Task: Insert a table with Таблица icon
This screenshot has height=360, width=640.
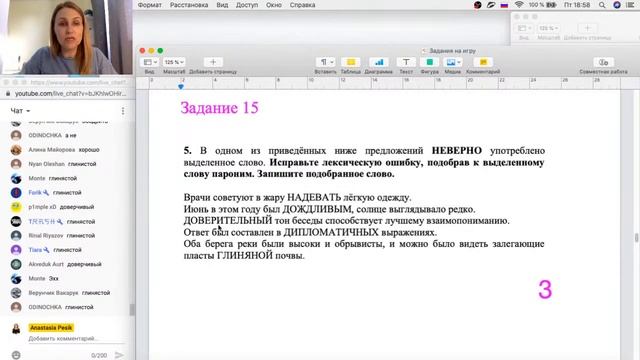Action: click(x=351, y=62)
